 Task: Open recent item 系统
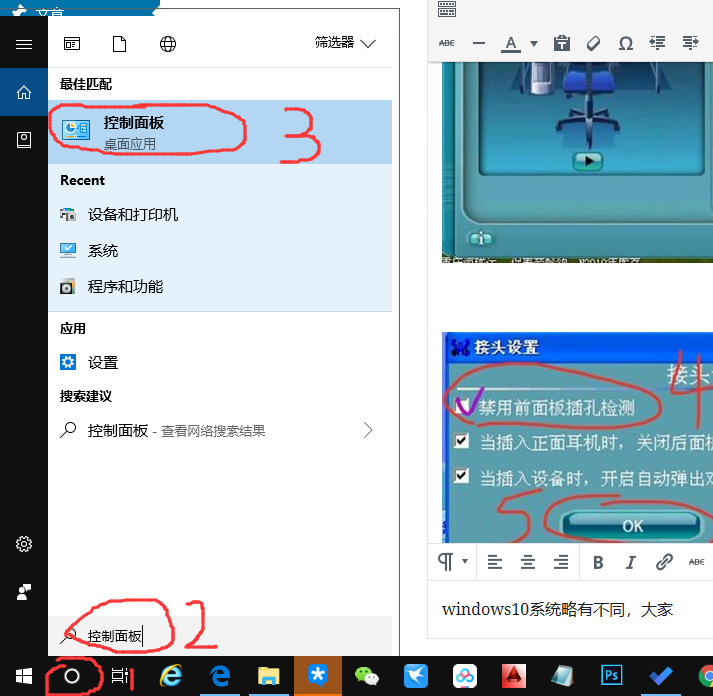[x=220, y=250]
